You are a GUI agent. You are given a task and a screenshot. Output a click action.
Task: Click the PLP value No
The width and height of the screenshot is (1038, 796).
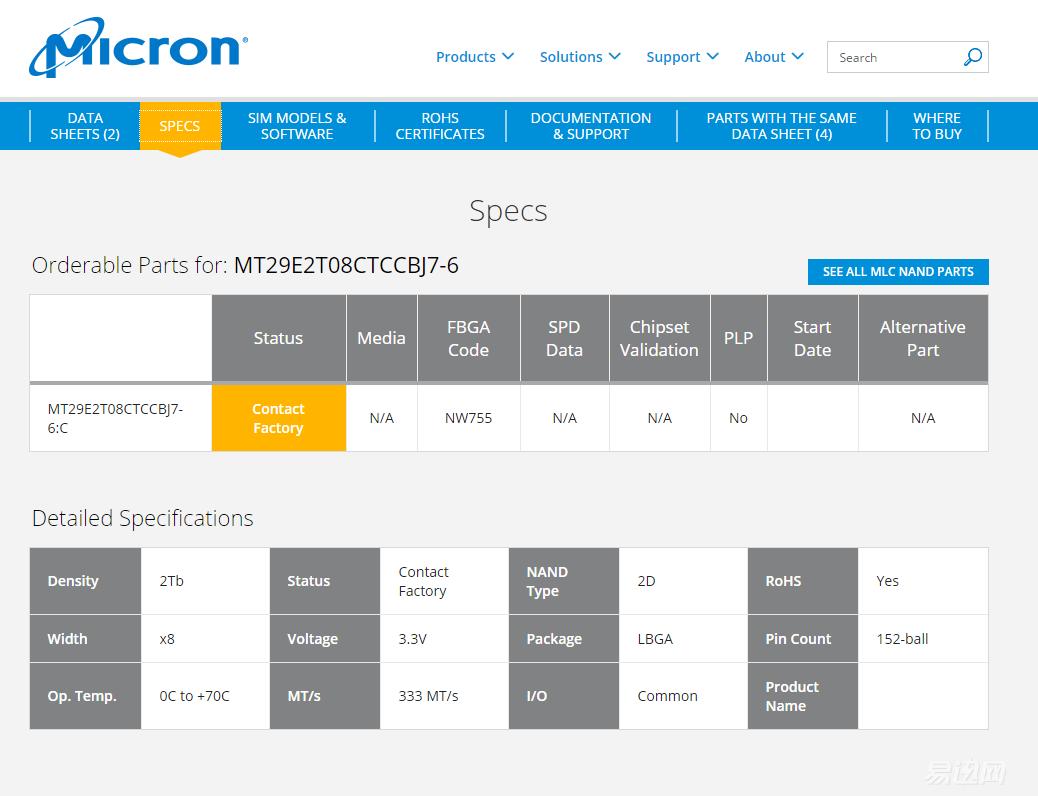[x=738, y=418]
